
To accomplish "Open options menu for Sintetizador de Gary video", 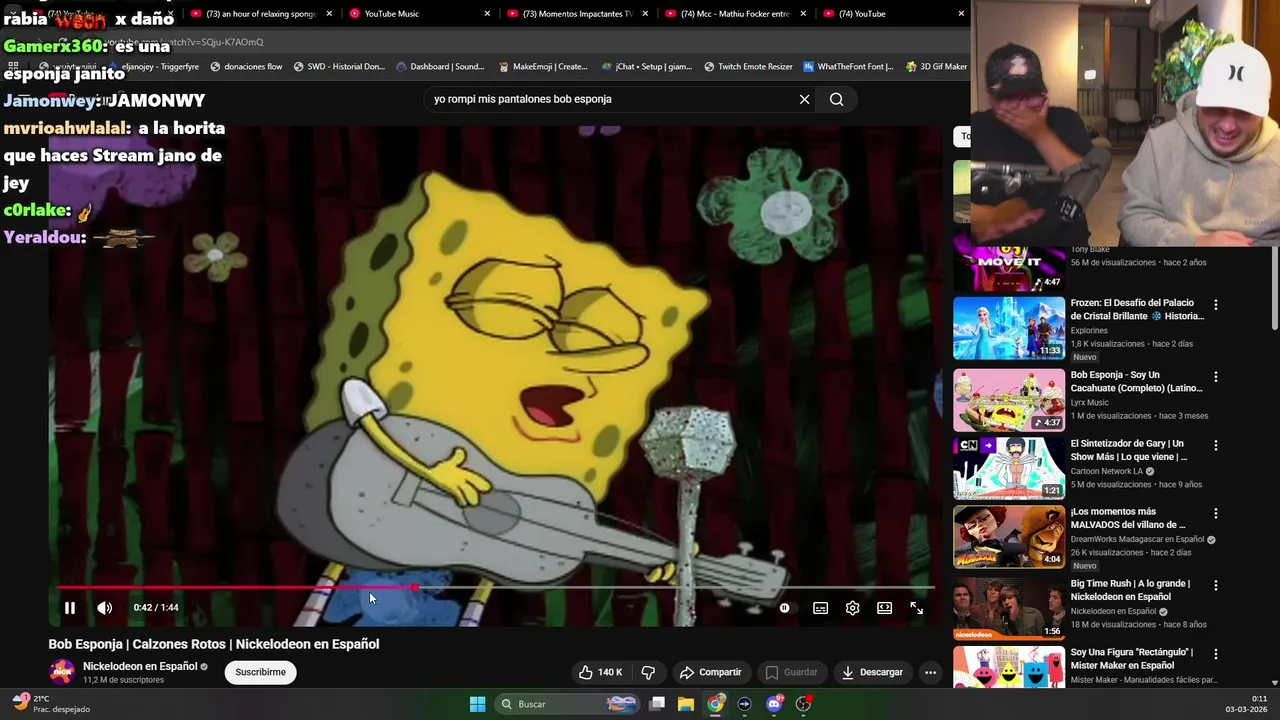I will point(1216,445).
